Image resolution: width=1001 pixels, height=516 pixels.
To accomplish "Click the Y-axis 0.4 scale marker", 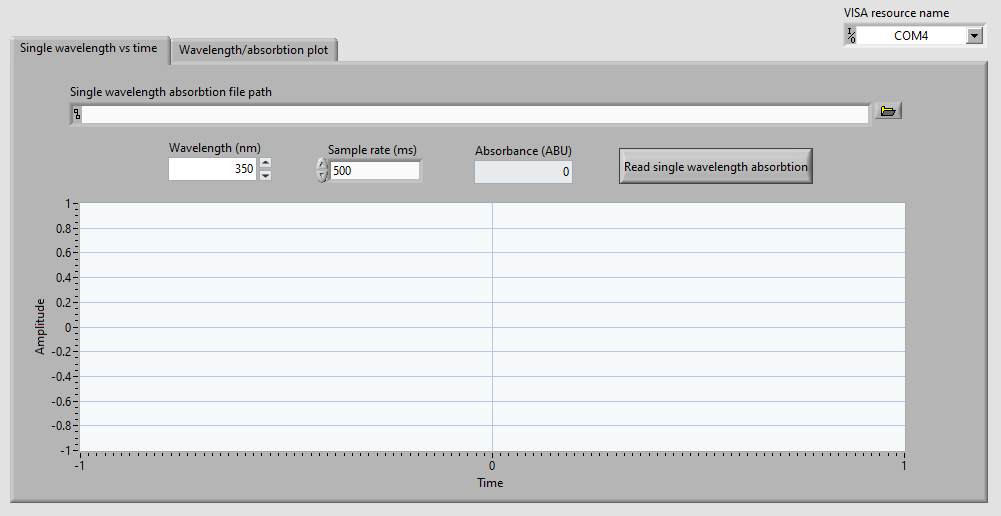I will point(62,278).
